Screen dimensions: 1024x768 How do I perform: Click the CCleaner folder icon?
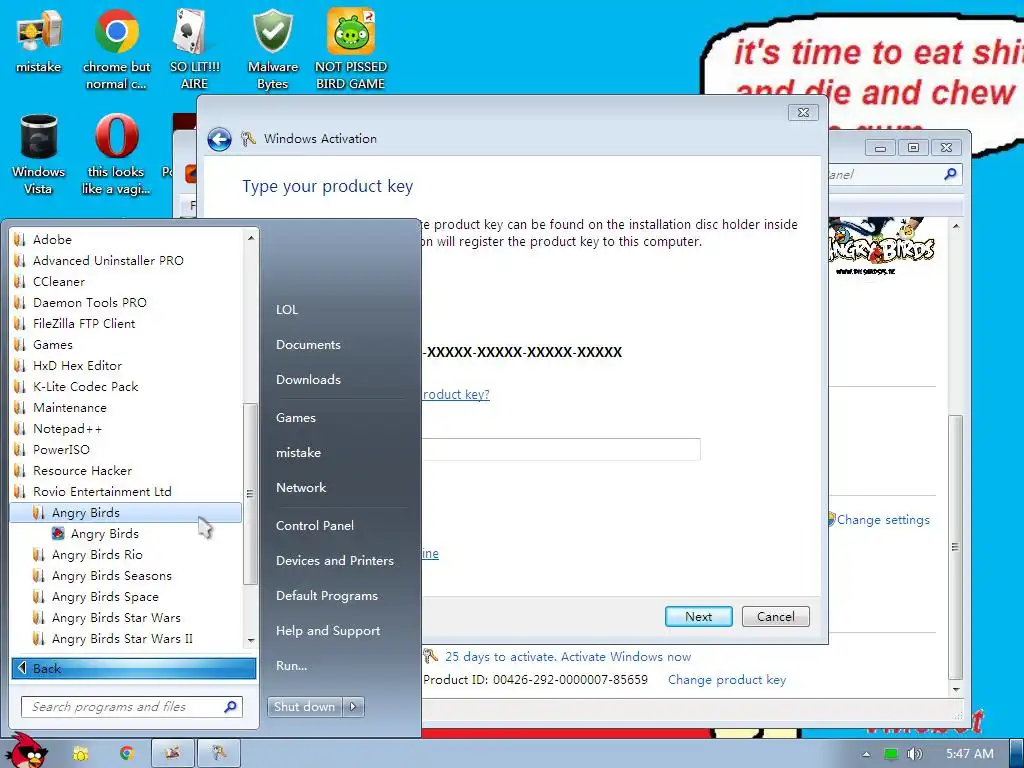click(20, 281)
